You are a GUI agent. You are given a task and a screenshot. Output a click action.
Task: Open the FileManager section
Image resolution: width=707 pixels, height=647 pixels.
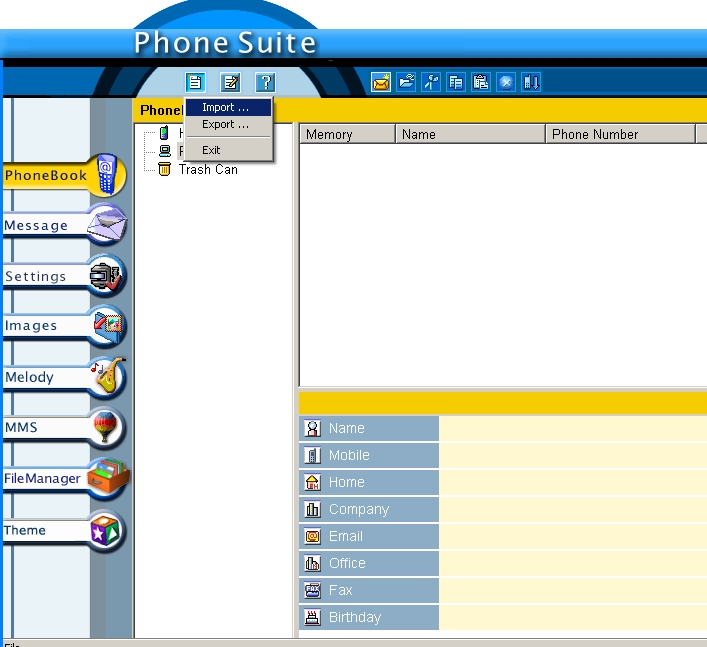click(65, 478)
